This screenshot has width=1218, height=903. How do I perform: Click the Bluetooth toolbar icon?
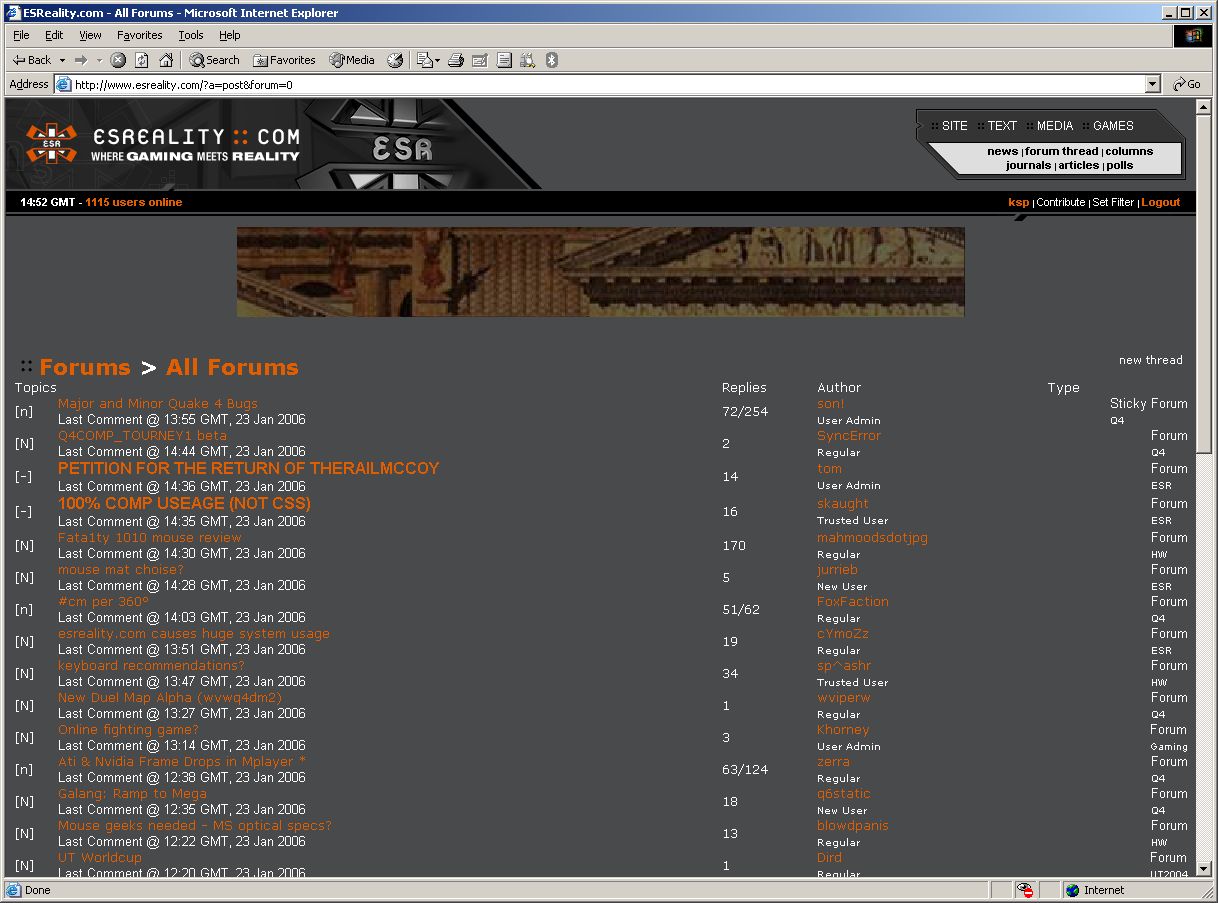pyautogui.click(x=551, y=60)
